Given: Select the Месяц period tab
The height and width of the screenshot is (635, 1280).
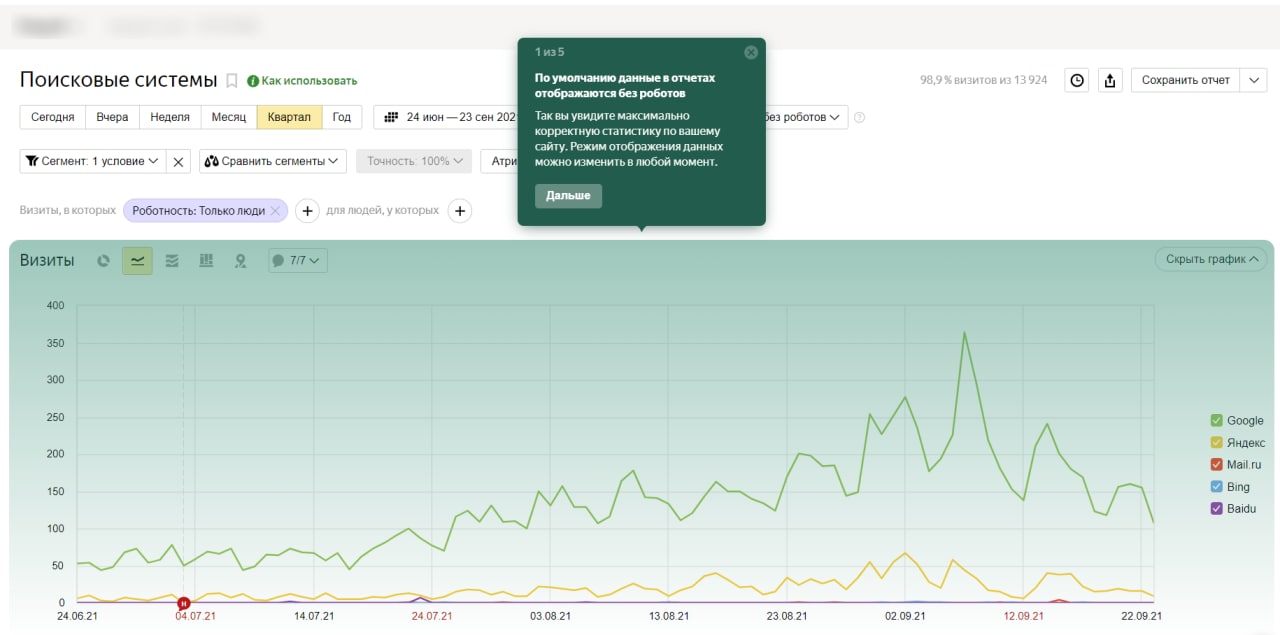Looking at the screenshot, I should pos(229,117).
